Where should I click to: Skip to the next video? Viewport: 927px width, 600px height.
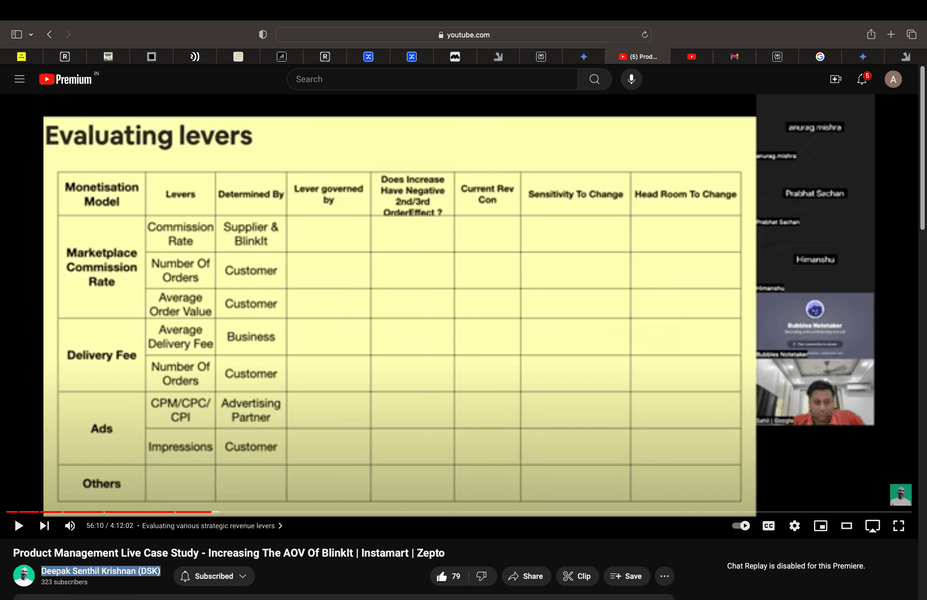[44, 526]
